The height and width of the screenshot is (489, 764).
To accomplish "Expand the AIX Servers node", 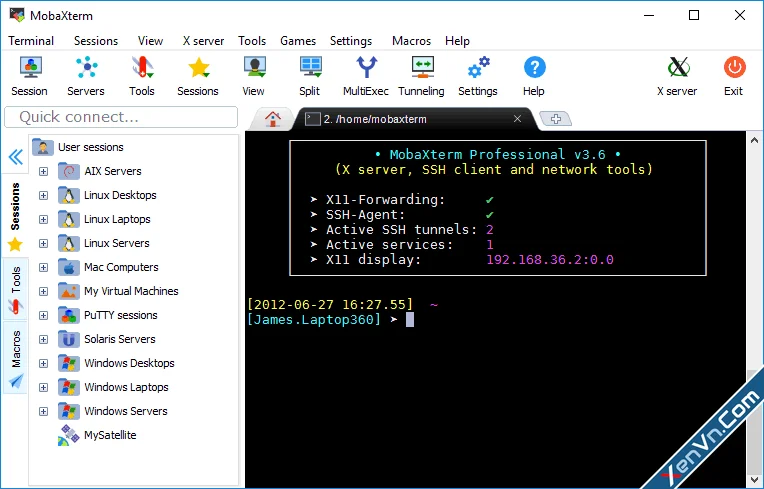I will 43,171.
